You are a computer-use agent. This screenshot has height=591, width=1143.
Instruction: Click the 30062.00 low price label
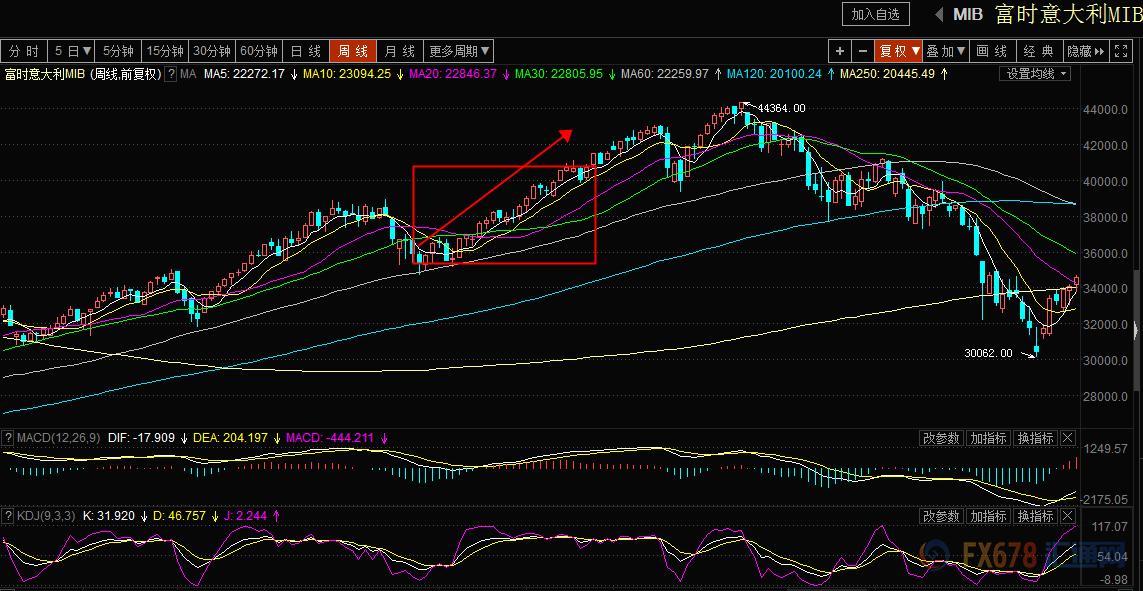pos(988,353)
